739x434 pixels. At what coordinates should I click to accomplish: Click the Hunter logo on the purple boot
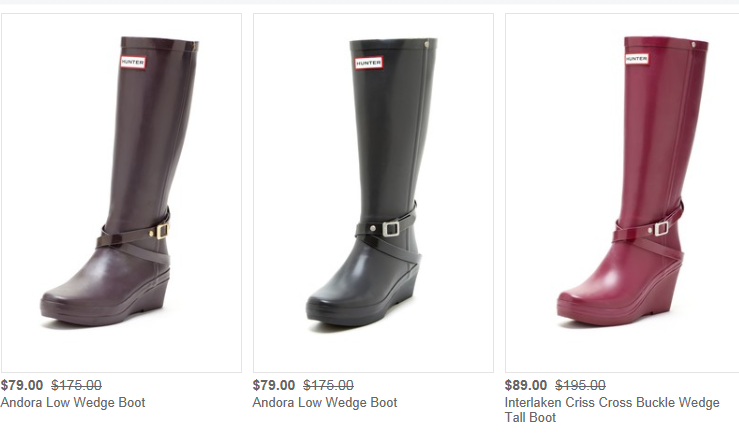[133, 62]
